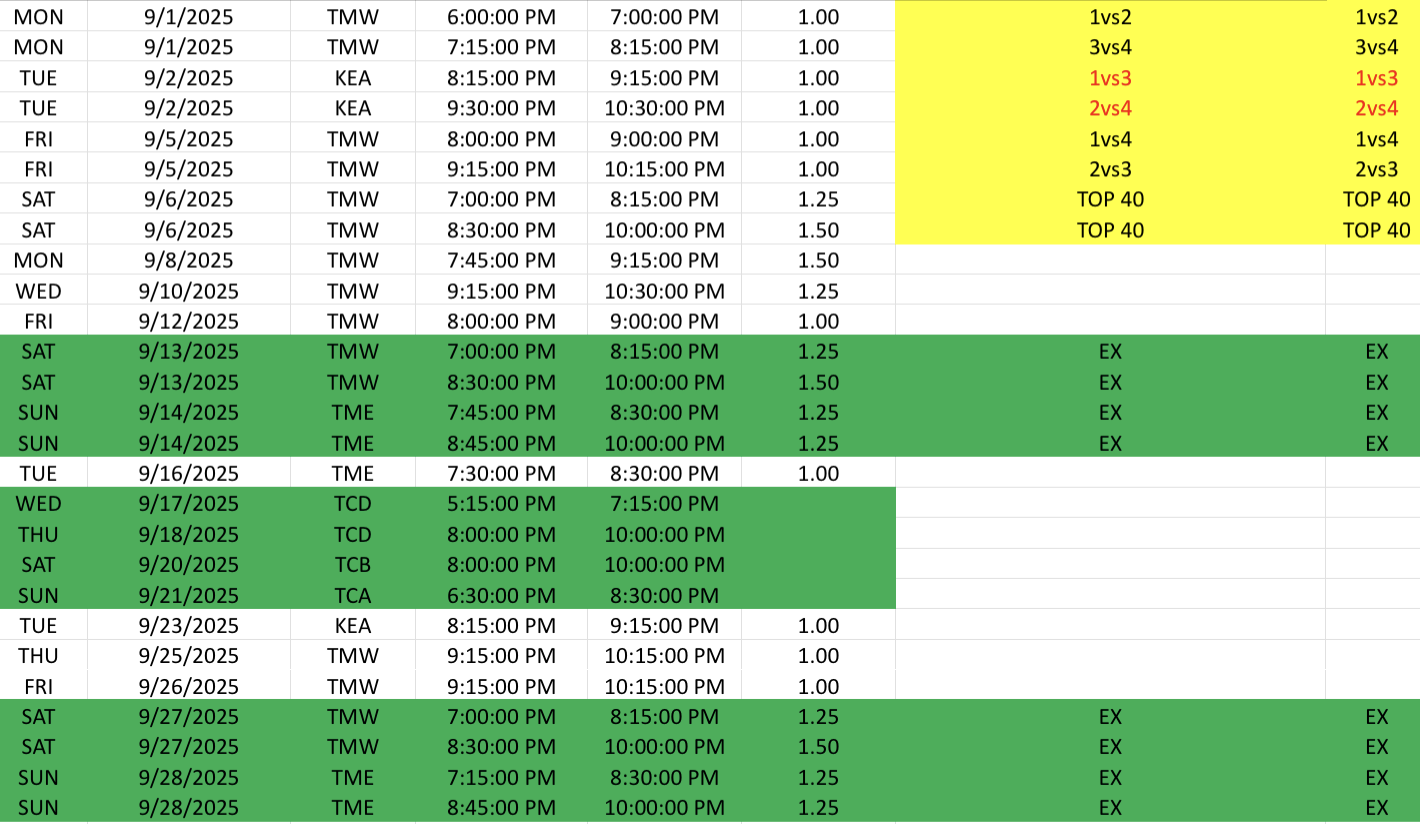Image resolution: width=1420 pixels, height=824 pixels.
Task: Select the 9/17/2025 date cell
Action: coord(189,503)
